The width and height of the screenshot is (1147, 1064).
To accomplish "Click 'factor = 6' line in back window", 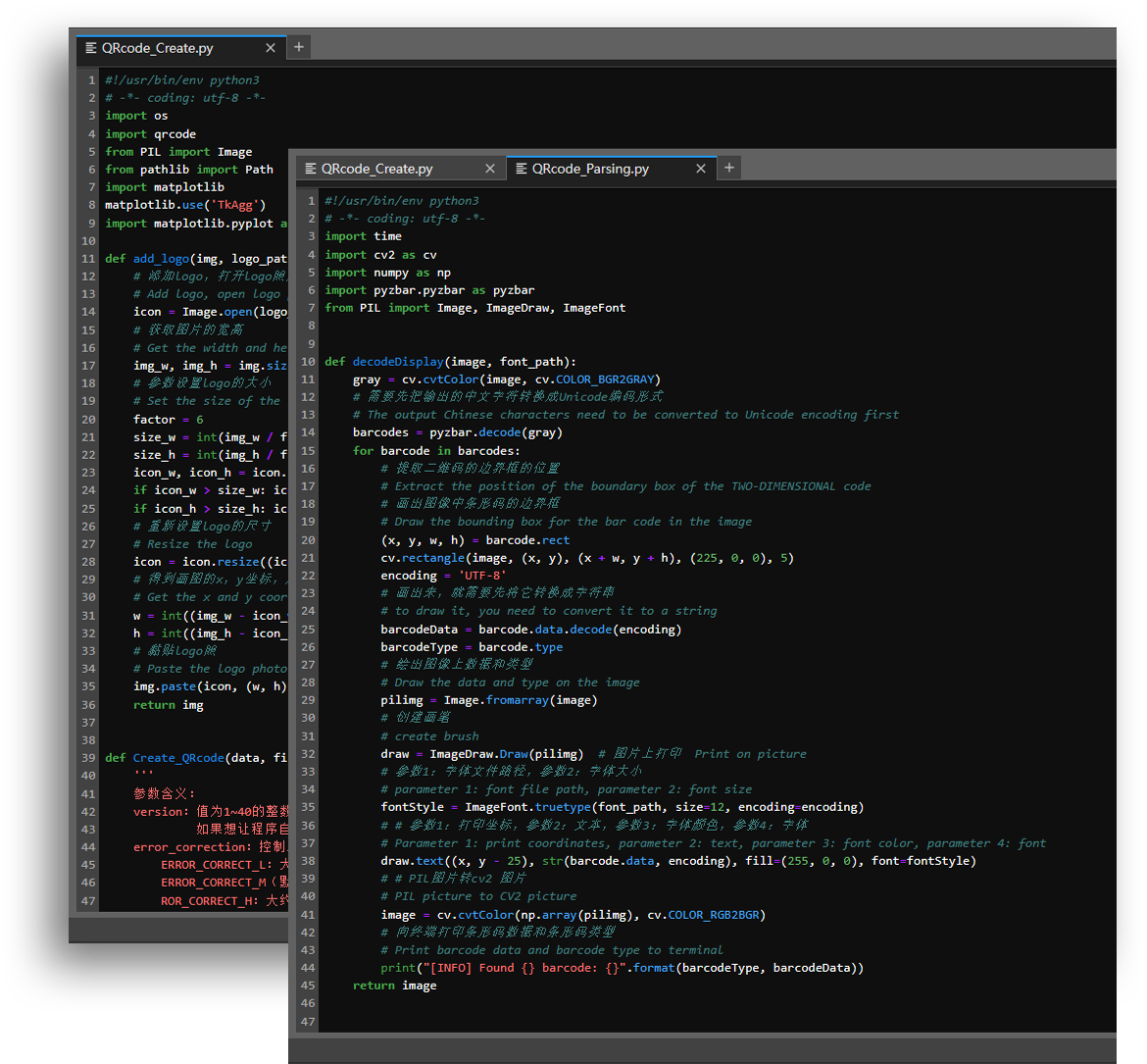I will pos(169,420).
